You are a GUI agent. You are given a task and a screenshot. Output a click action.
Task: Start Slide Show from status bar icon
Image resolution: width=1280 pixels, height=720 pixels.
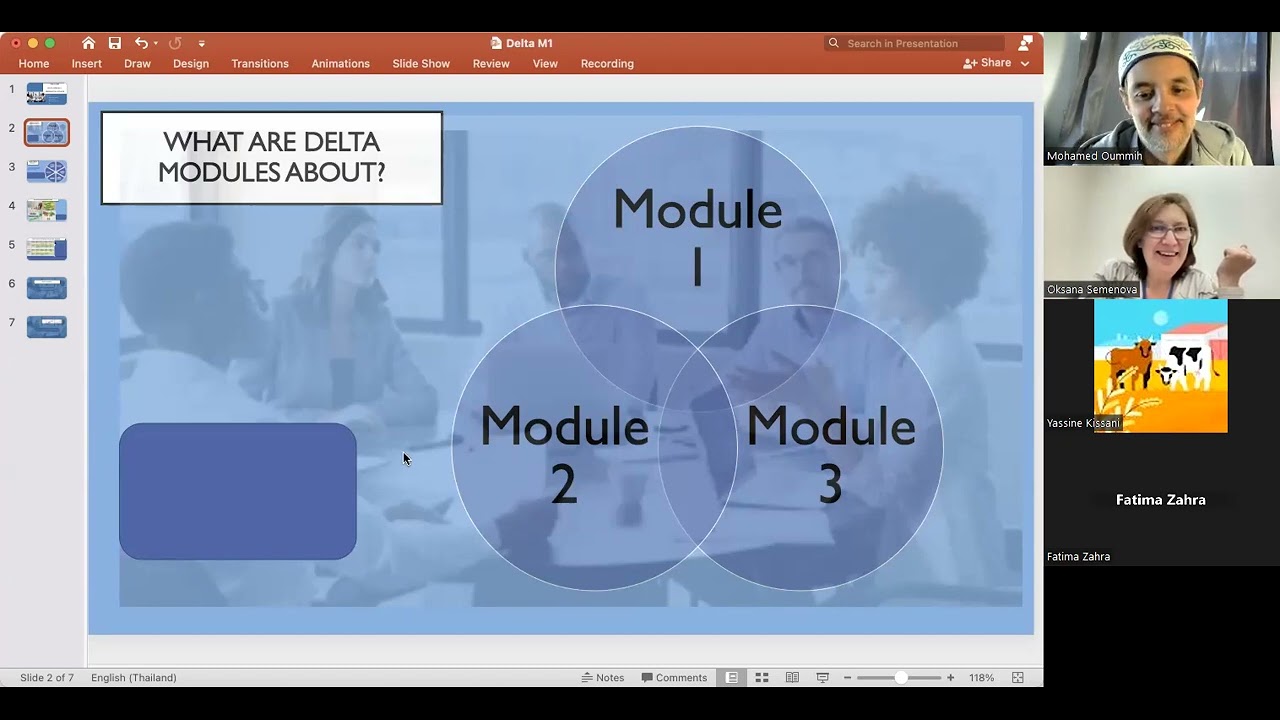pyautogui.click(x=823, y=678)
